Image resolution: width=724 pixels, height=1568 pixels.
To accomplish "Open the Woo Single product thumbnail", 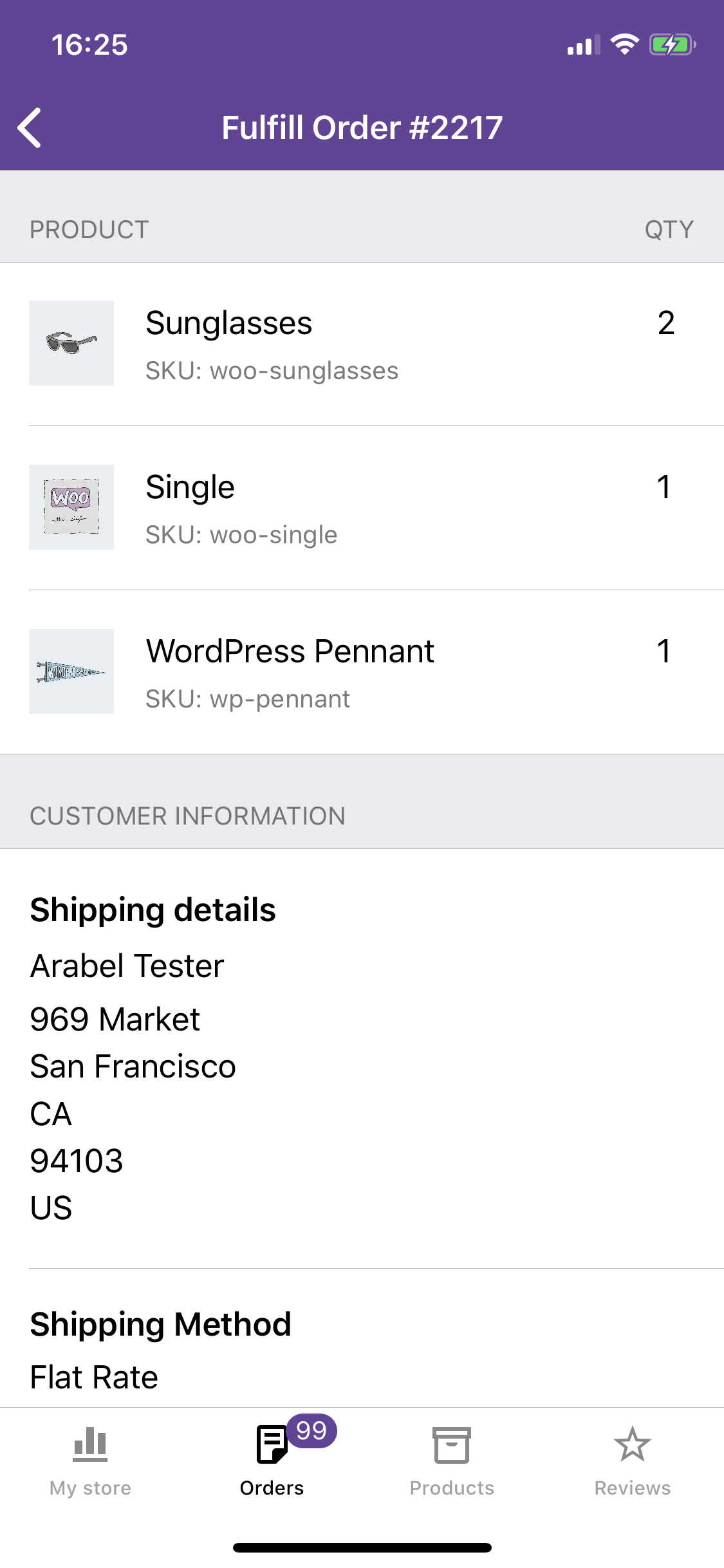I will click(71, 507).
